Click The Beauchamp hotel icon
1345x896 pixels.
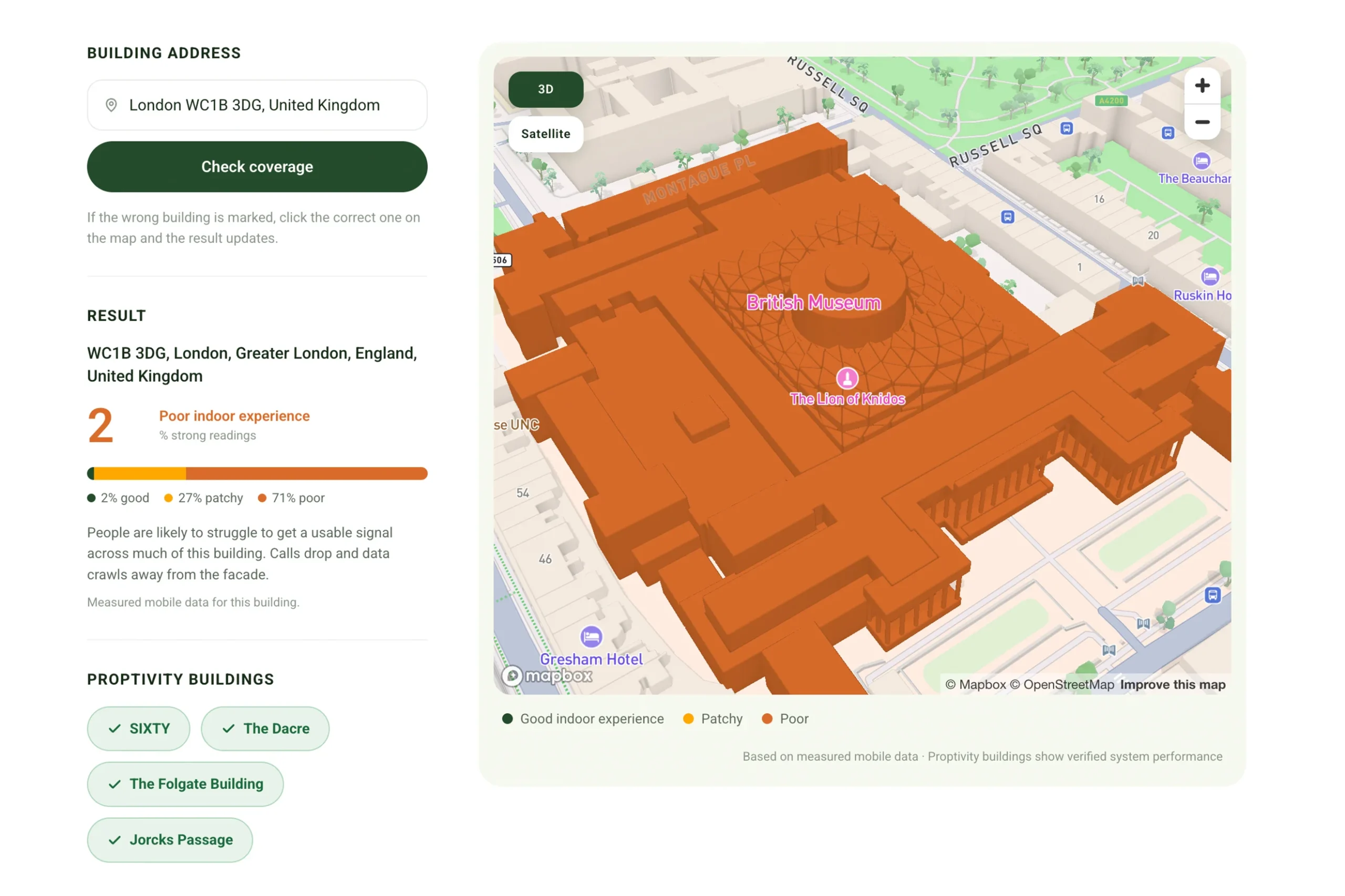1201,161
